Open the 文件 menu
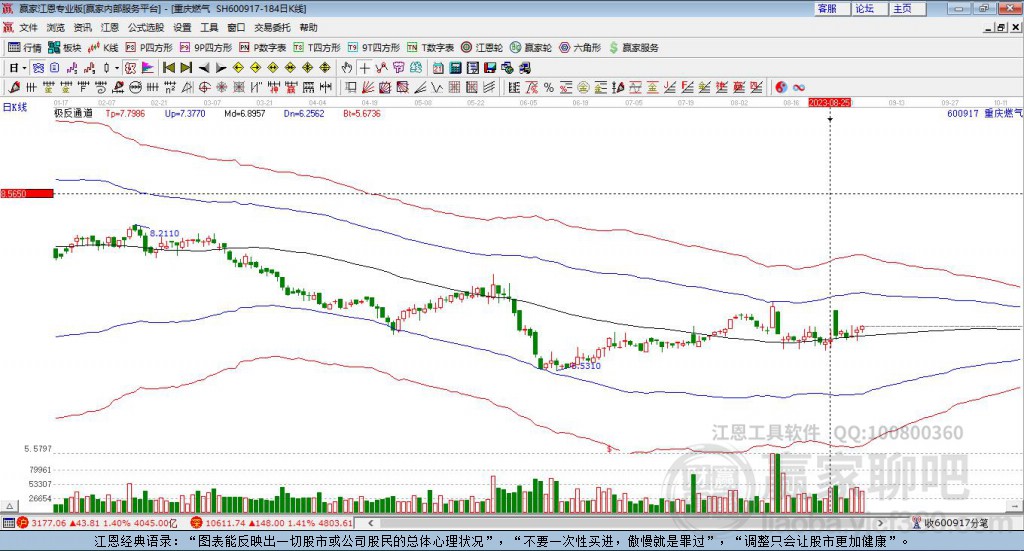This screenshot has width=1024, height=551. pos(29,27)
